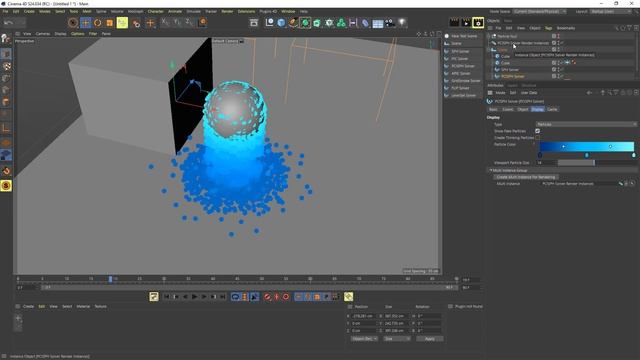Switch to the Basic tab in Attributes

493,109
